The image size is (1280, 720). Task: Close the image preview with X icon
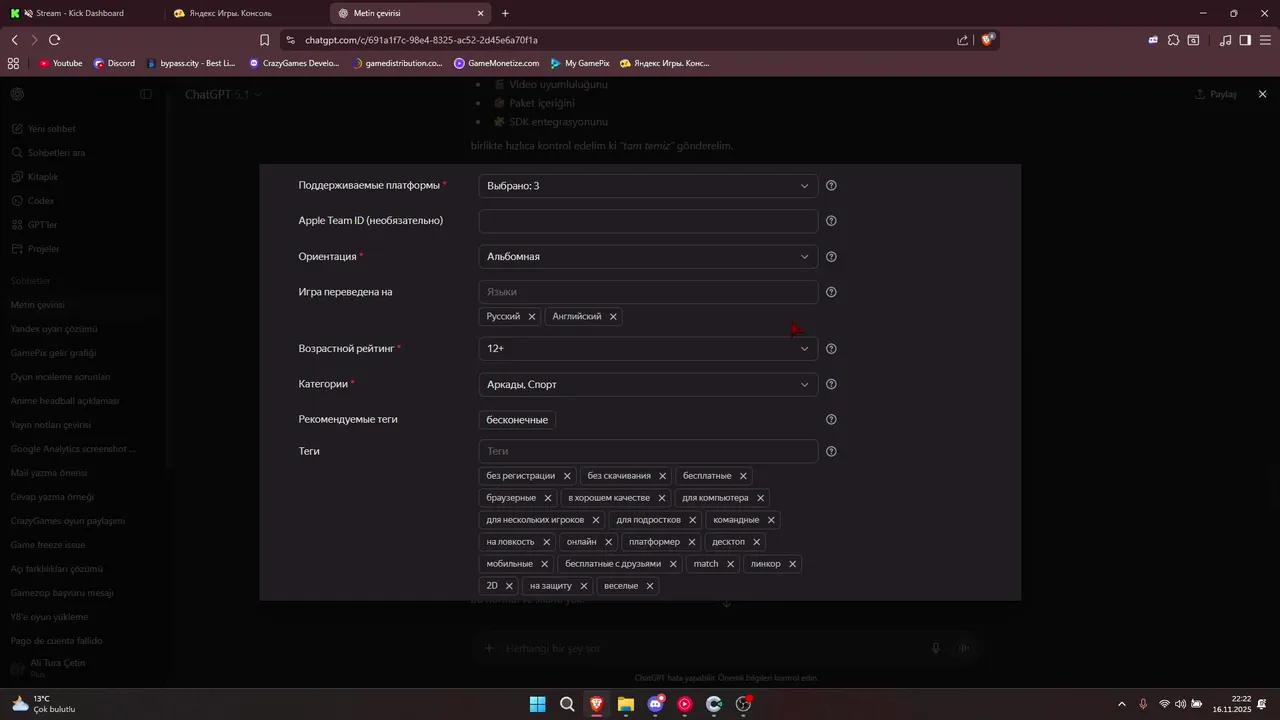pos(1262,94)
